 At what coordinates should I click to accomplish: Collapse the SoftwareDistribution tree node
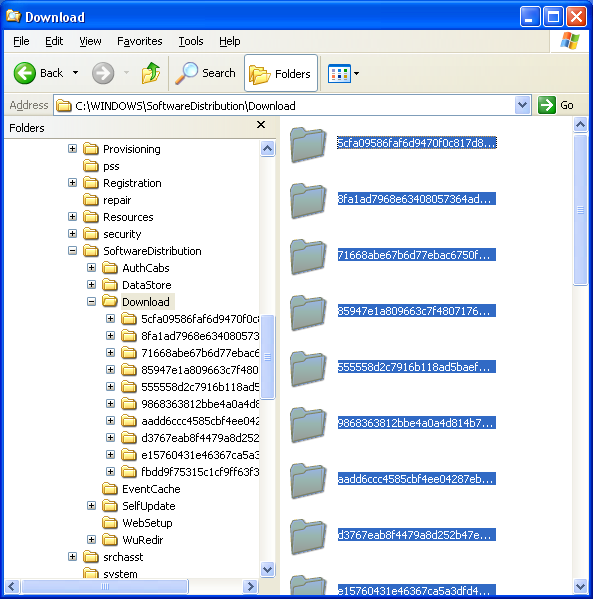(72, 251)
